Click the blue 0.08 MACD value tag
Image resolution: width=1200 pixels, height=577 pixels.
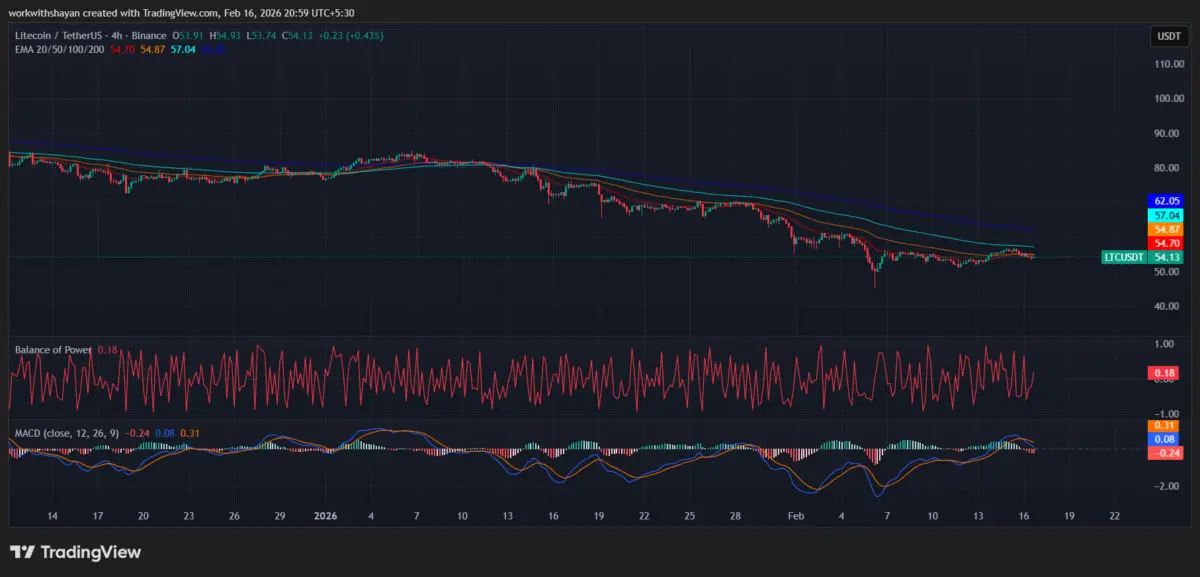click(x=1166, y=439)
